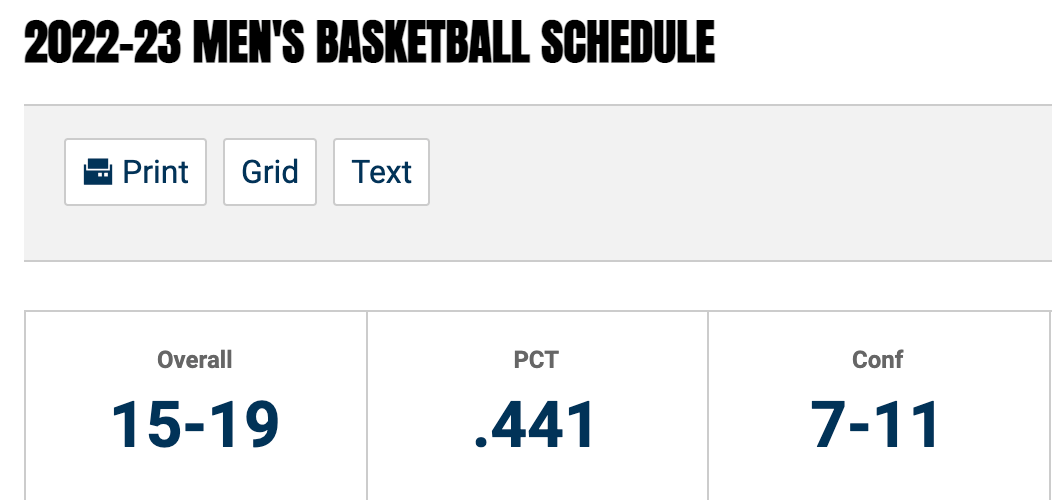The image size is (1052, 500).
Task: Switch to Text schedule view
Action: 381,172
